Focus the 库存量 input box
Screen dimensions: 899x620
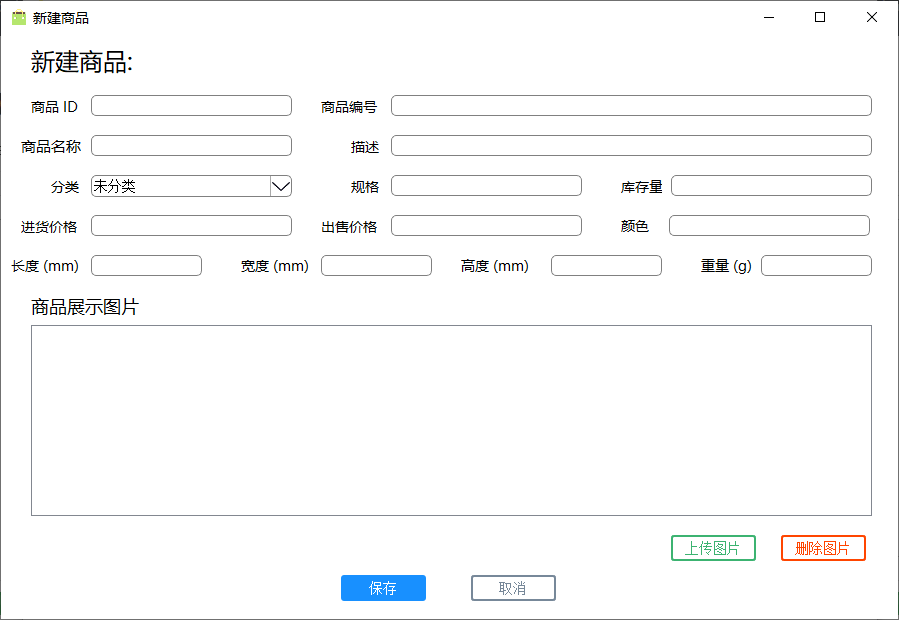click(x=771, y=186)
